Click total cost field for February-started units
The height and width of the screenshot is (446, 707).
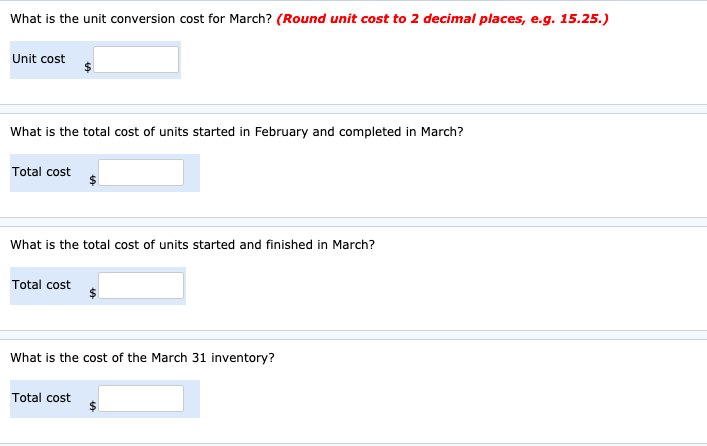pos(141,173)
